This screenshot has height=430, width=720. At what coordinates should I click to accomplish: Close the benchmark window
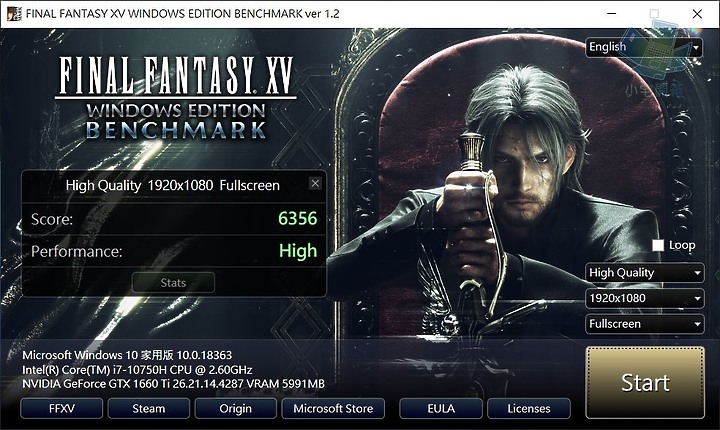point(697,14)
